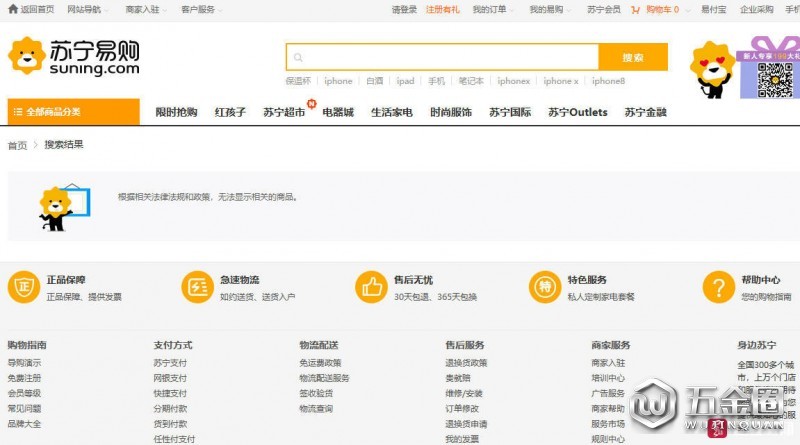Open the Suning lion logo

(x=27, y=56)
